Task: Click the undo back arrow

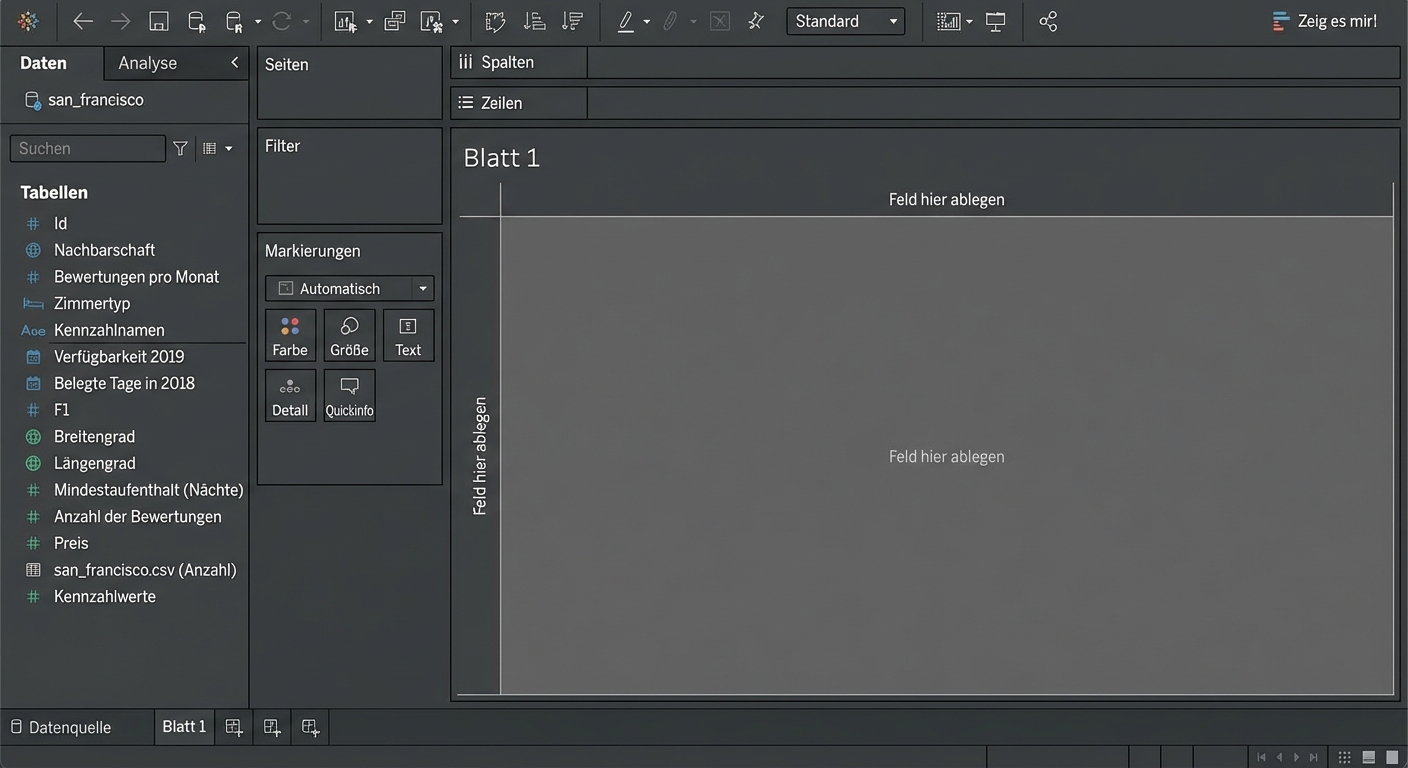Action: tap(83, 22)
